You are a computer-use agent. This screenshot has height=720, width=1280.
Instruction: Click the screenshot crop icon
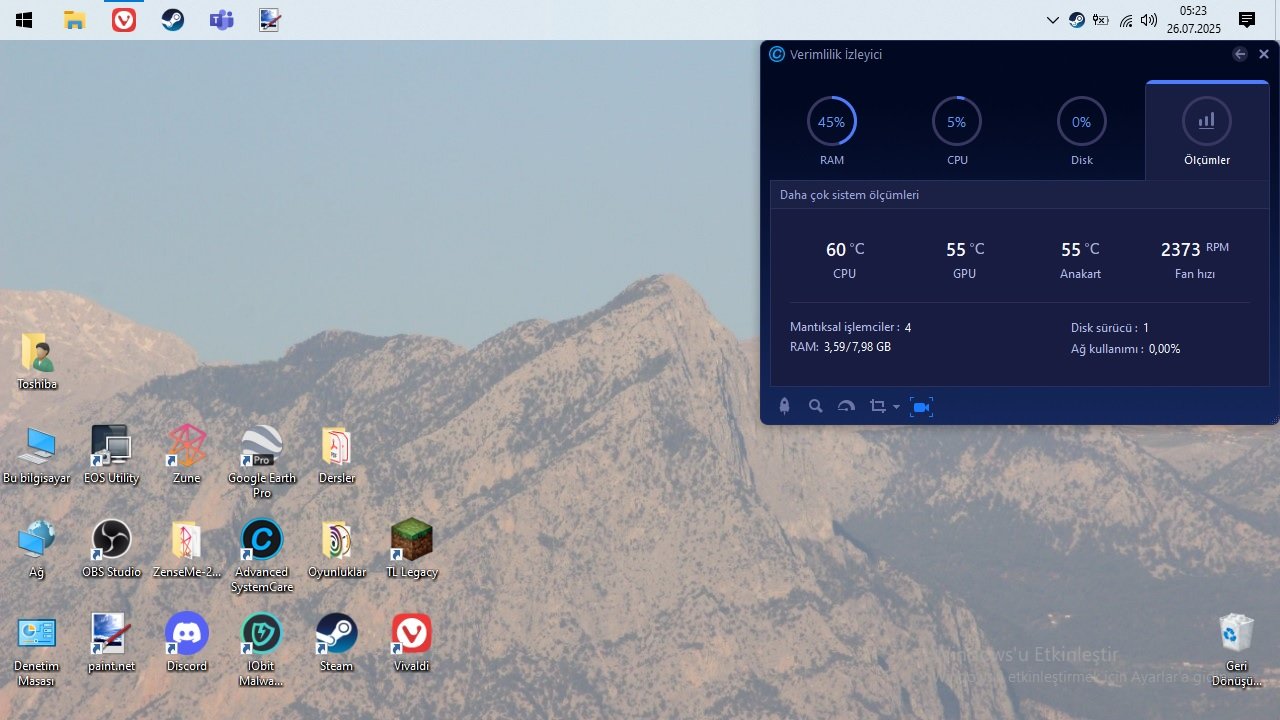877,406
